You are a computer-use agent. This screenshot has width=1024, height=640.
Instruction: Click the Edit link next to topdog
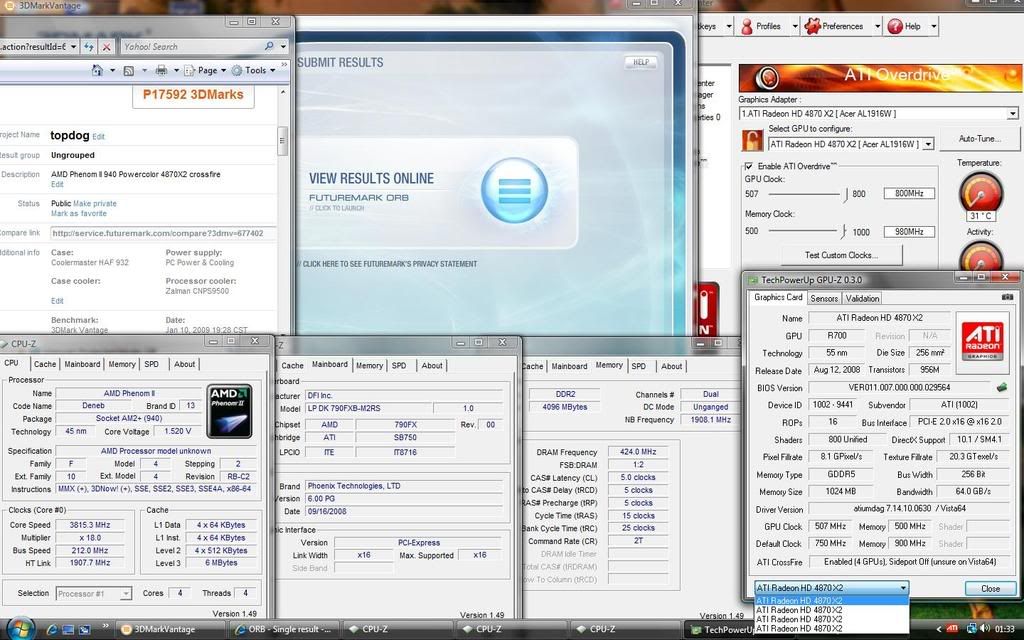click(99, 137)
